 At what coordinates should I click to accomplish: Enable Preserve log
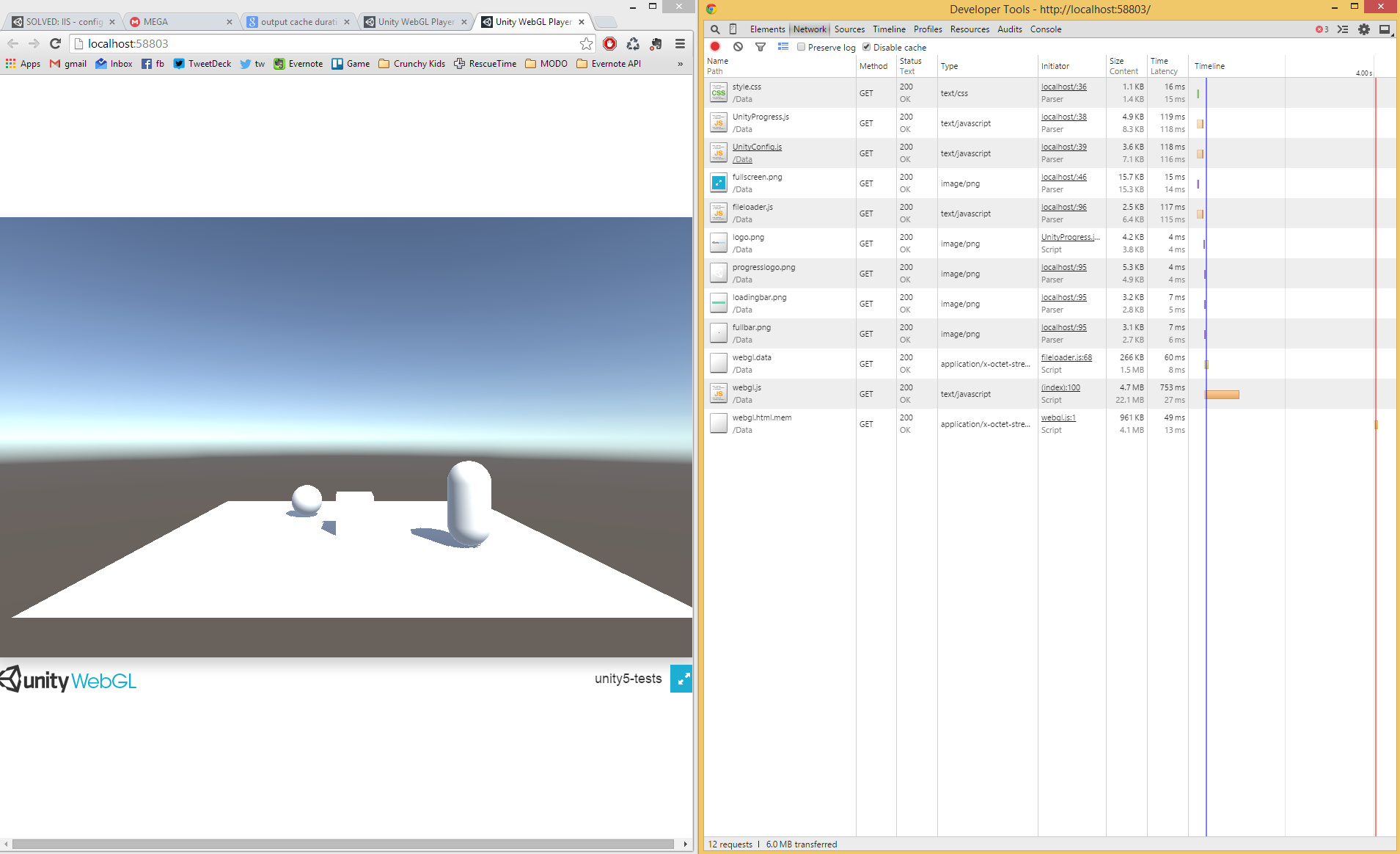point(801,47)
